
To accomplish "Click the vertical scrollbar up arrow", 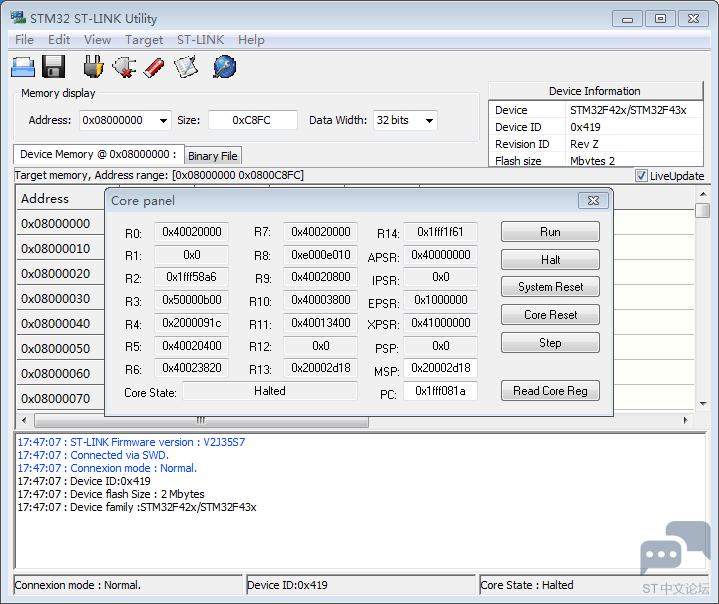I will [x=703, y=194].
